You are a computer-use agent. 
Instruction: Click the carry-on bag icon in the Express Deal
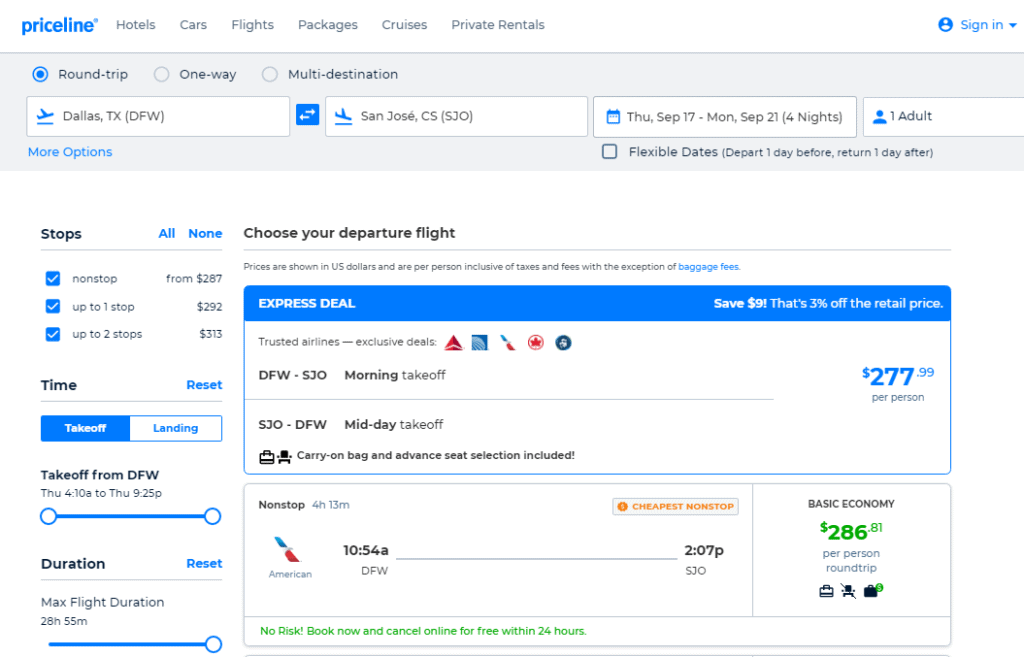[265, 456]
